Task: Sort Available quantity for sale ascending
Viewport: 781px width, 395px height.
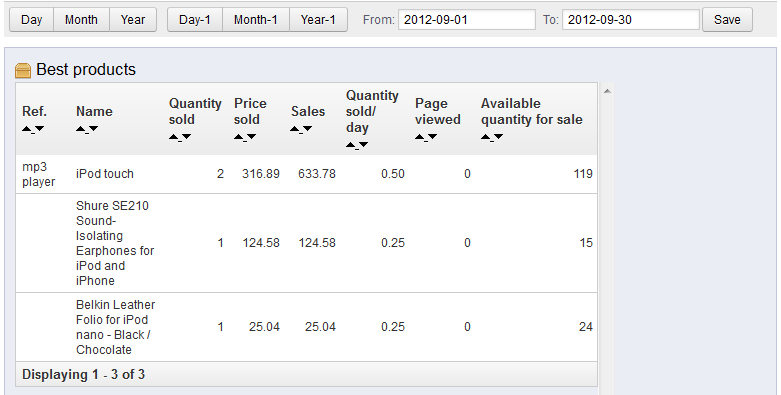Action: (x=486, y=137)
